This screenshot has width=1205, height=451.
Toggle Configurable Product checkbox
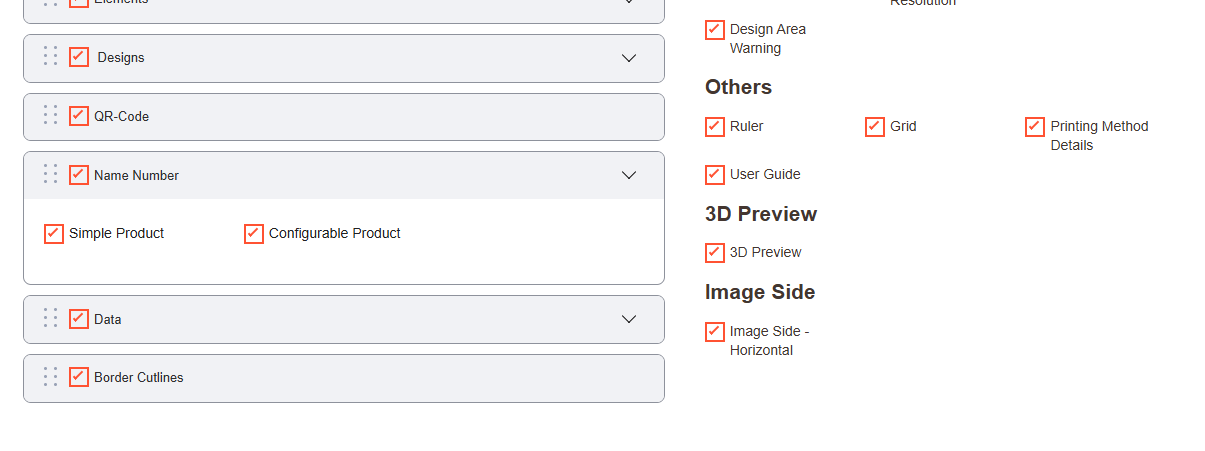coord(254,233)
